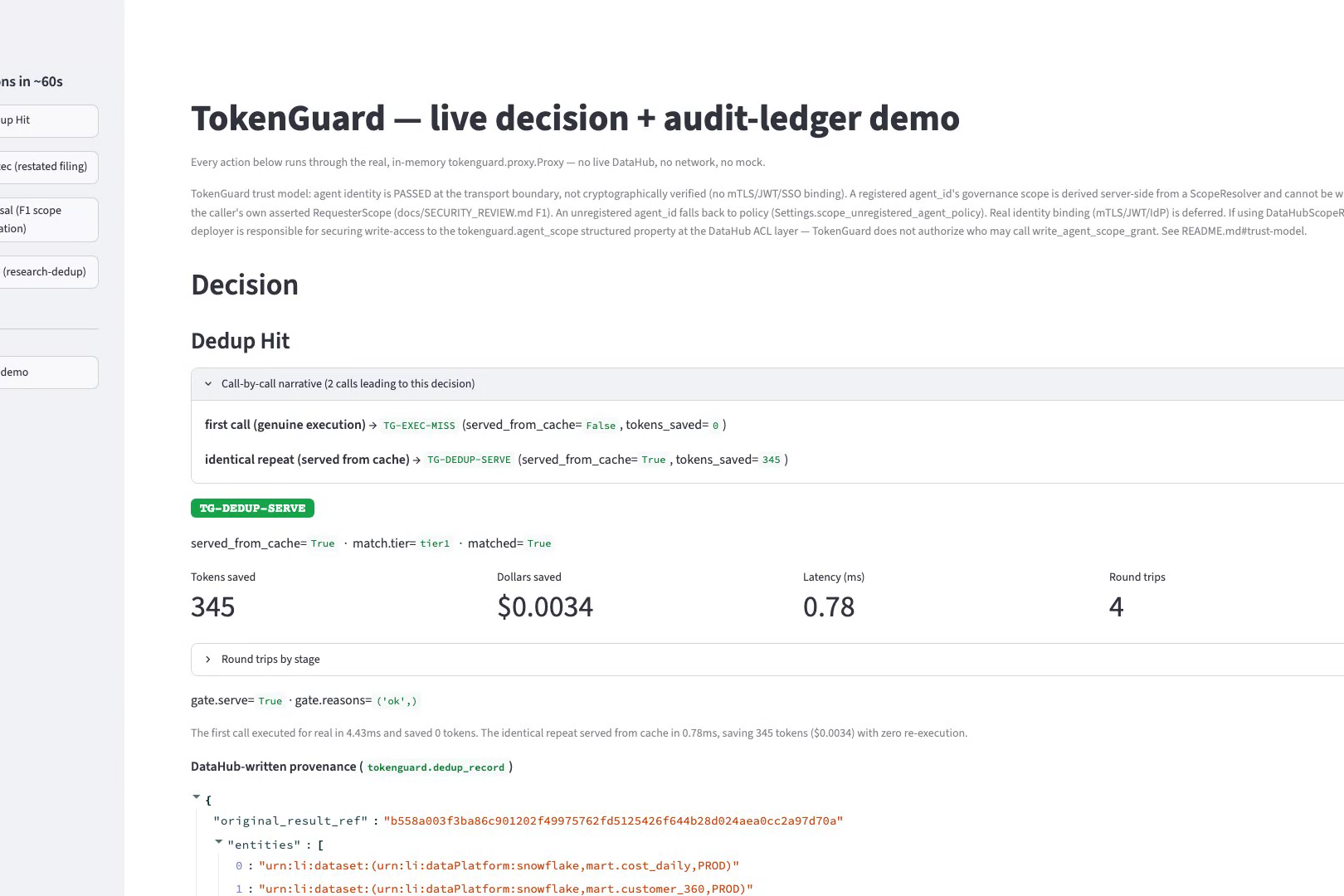Click the matched= True value

(x=539, y=544)
